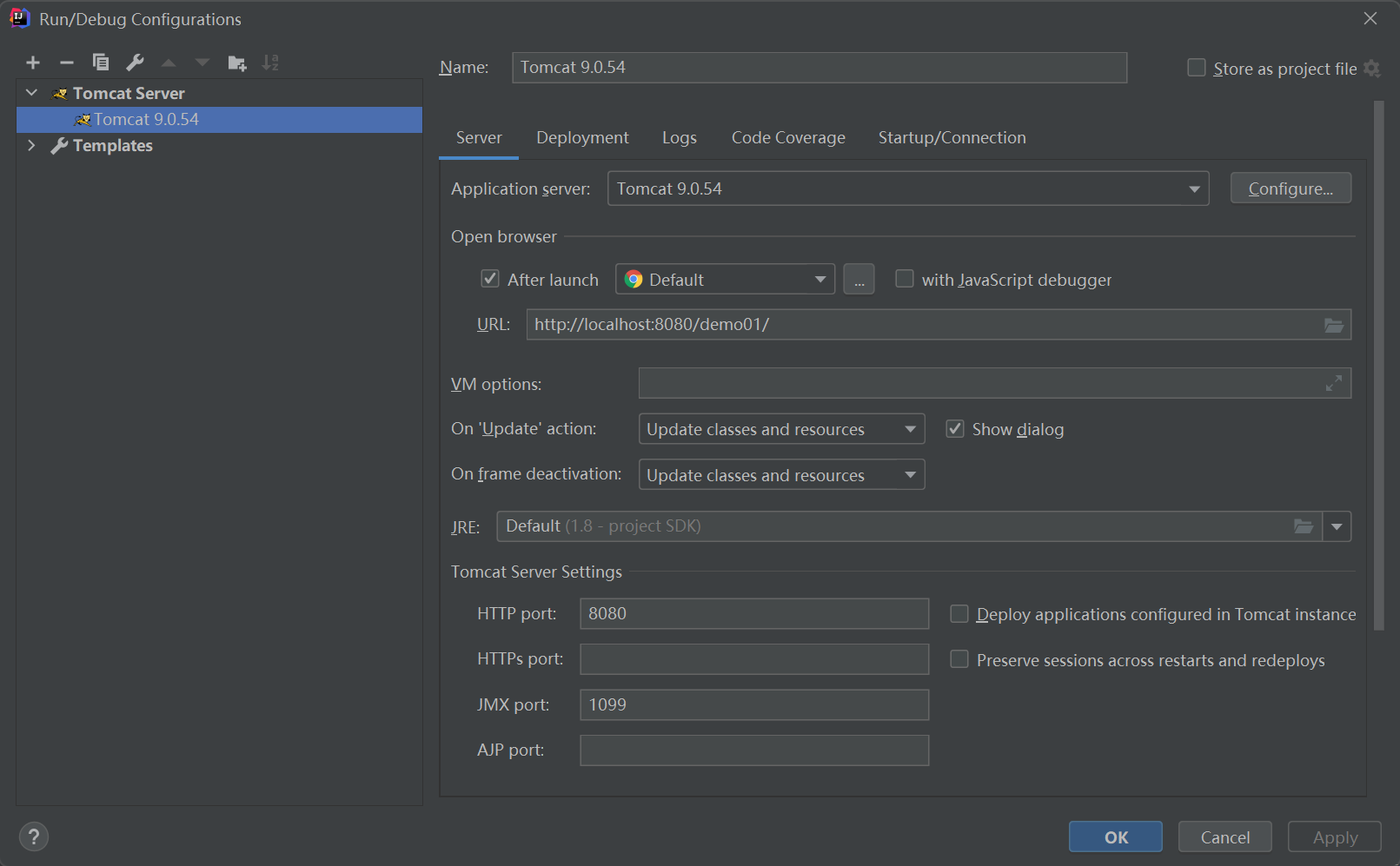
Task: Open the JRE dropdown arrow
Action: (x=1337, y=526)
